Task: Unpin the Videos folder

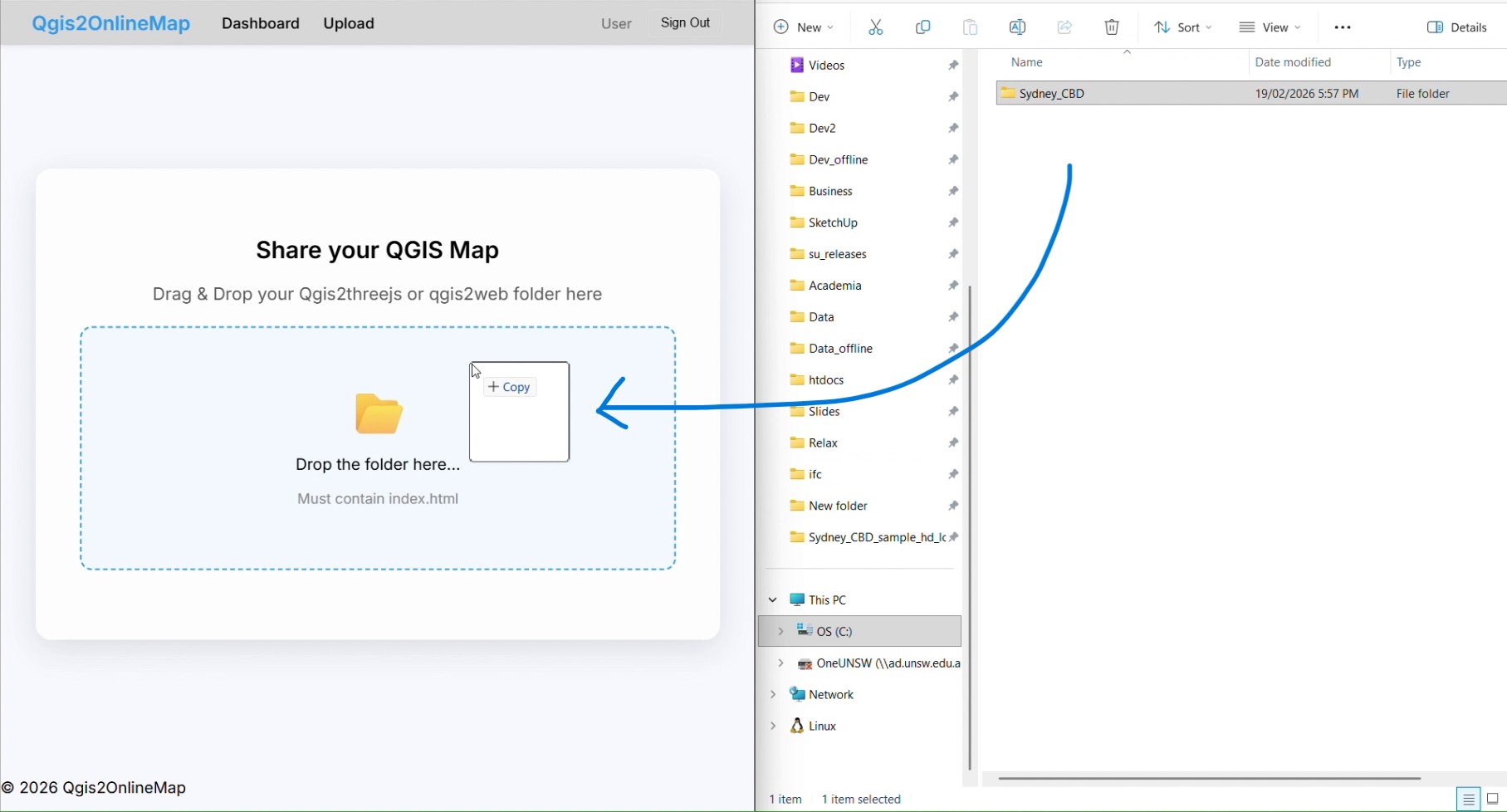Action: (x=952, y=65)
